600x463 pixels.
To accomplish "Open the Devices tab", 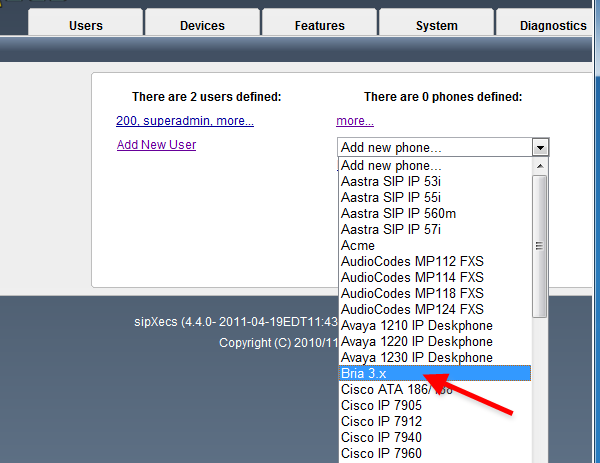I will tap(202, 22).
